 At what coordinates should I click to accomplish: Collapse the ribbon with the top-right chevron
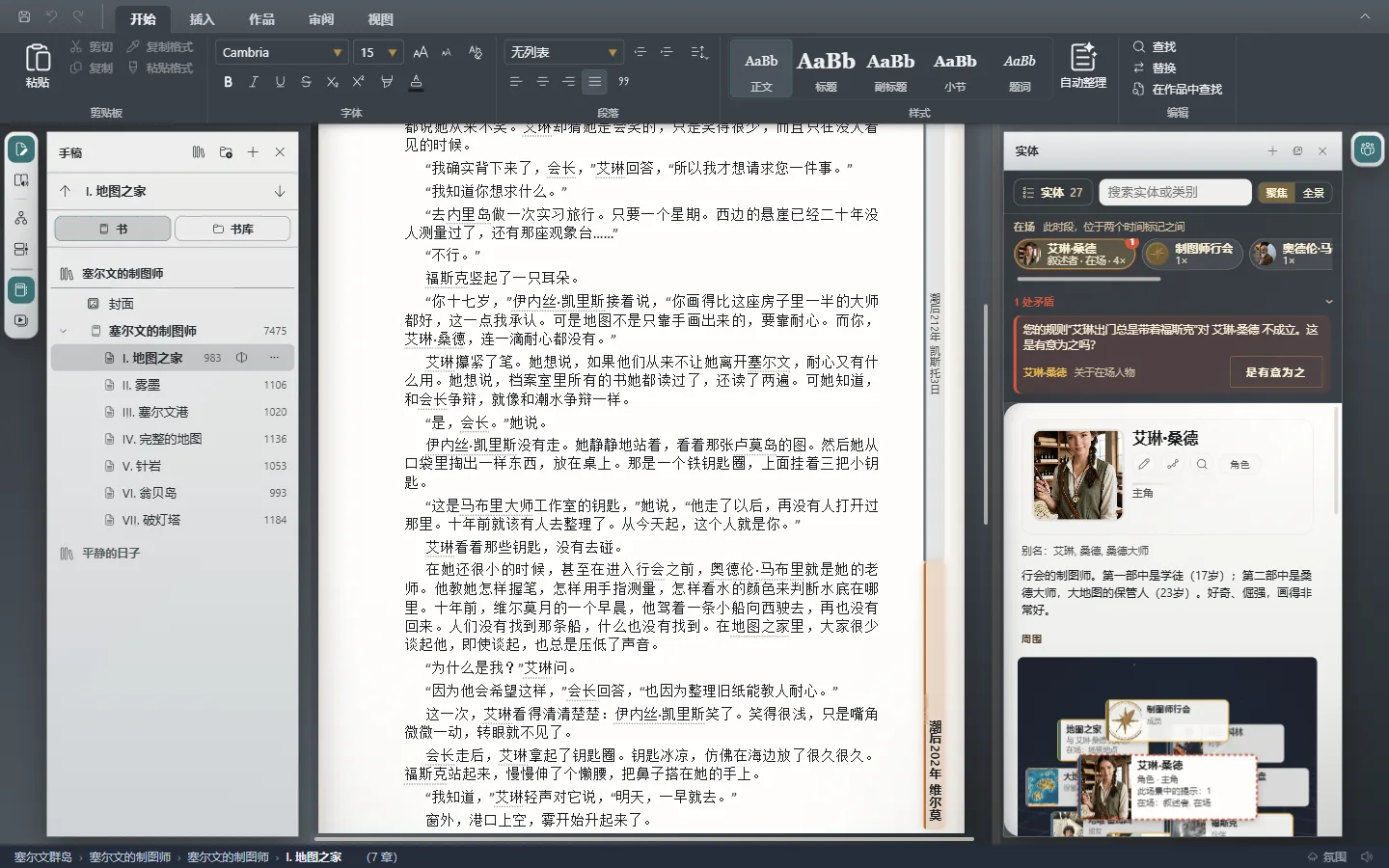(x=1365, y=16)
